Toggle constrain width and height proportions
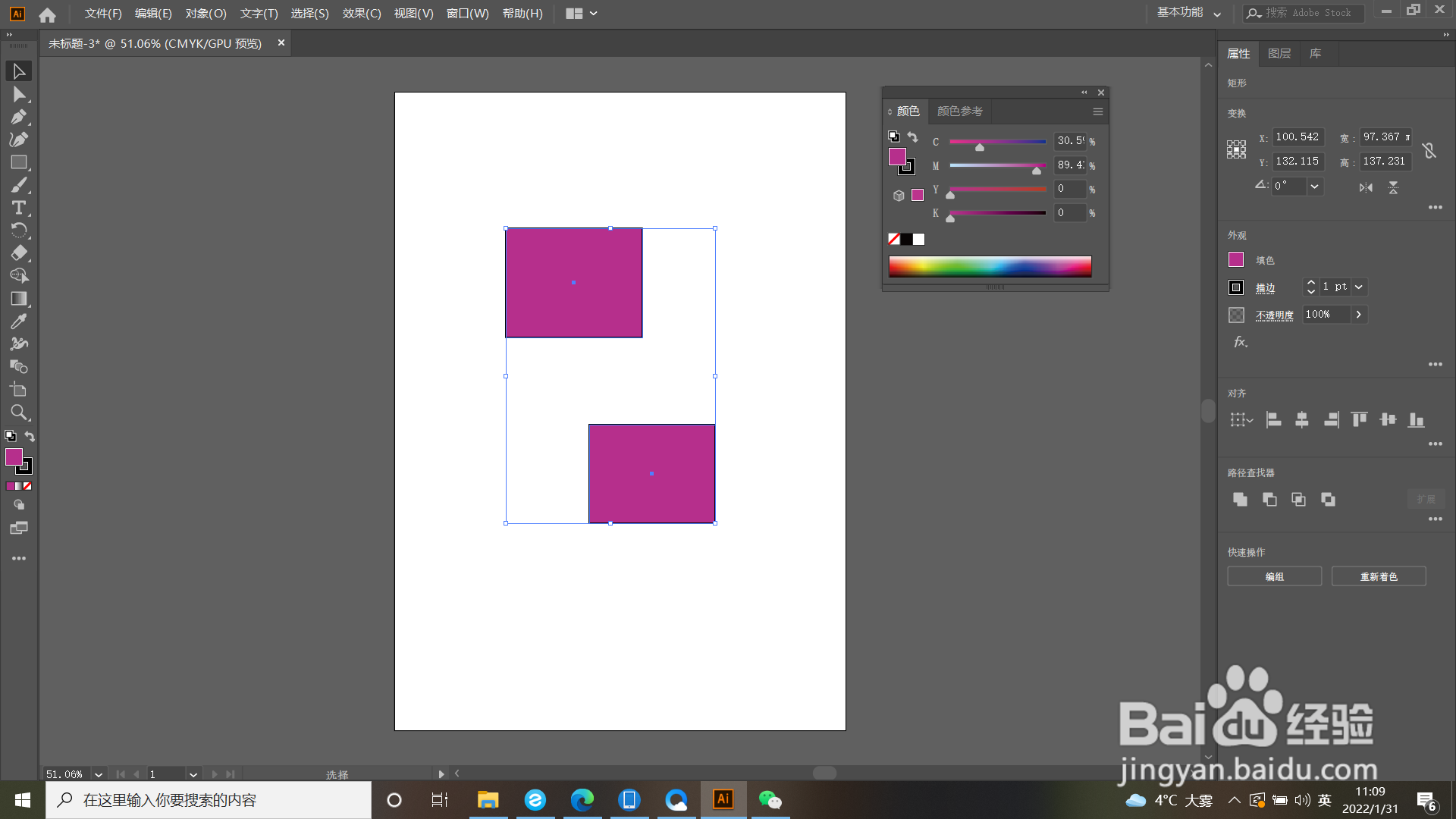This screenshot has height=819, width=1456. tap(1429, 150)
